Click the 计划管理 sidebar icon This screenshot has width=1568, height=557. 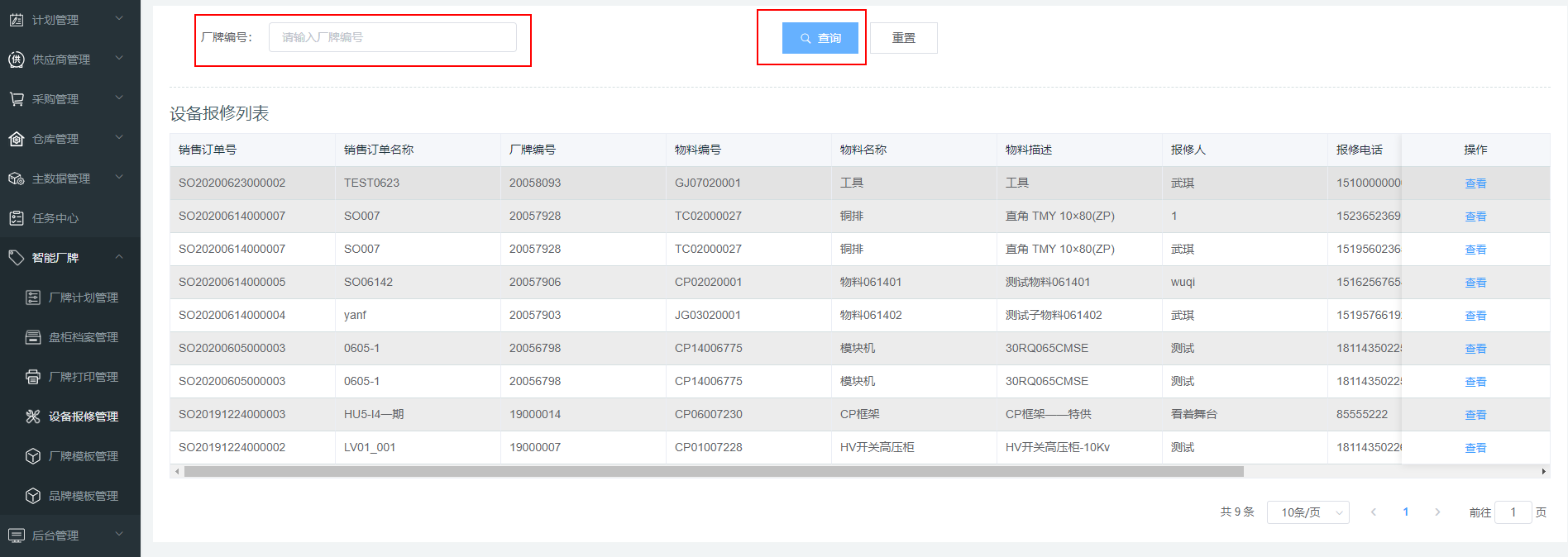pyautogui.click(x=17, y=20)
